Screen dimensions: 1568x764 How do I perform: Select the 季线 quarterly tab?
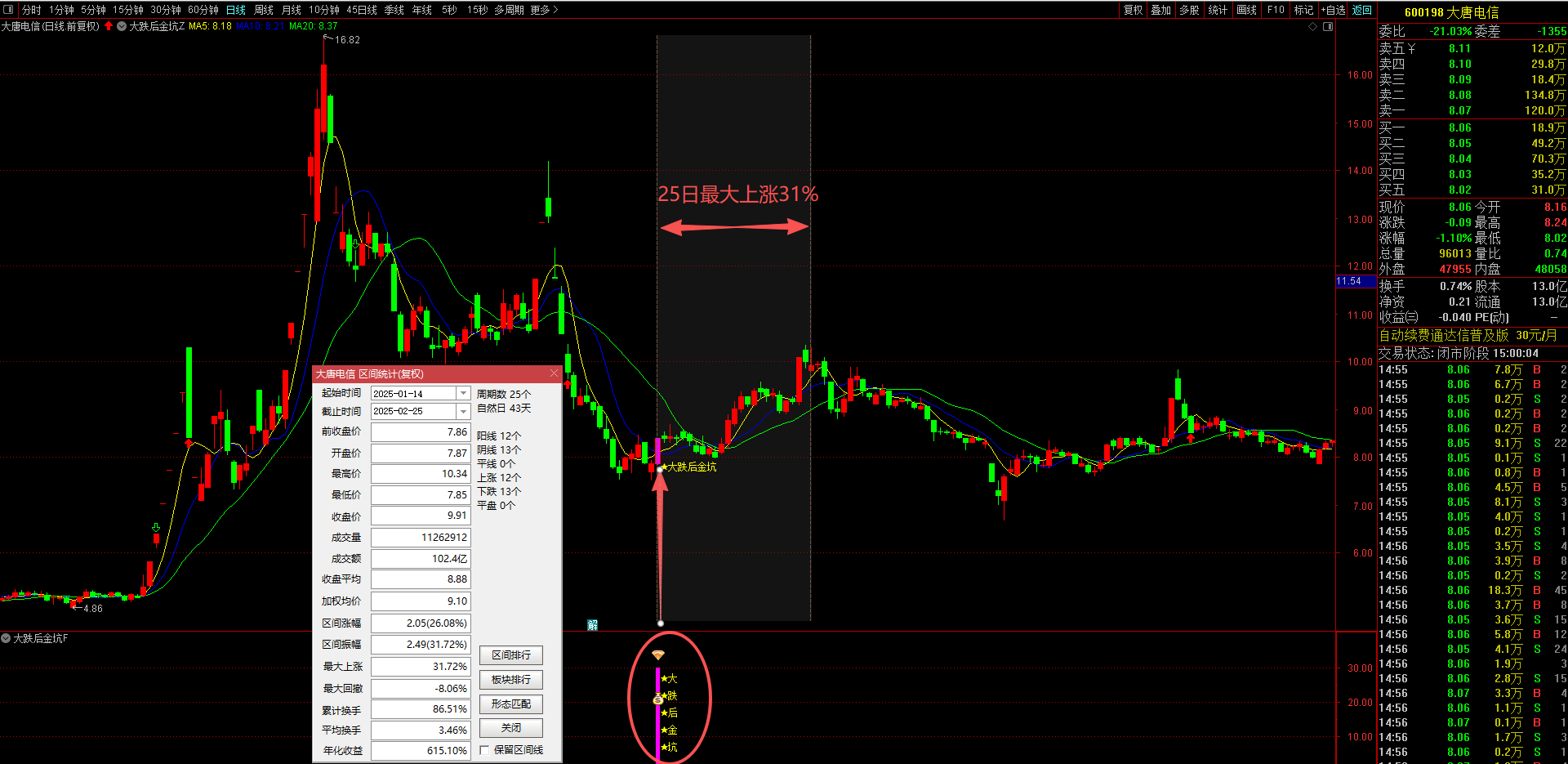tap(394, 10)
